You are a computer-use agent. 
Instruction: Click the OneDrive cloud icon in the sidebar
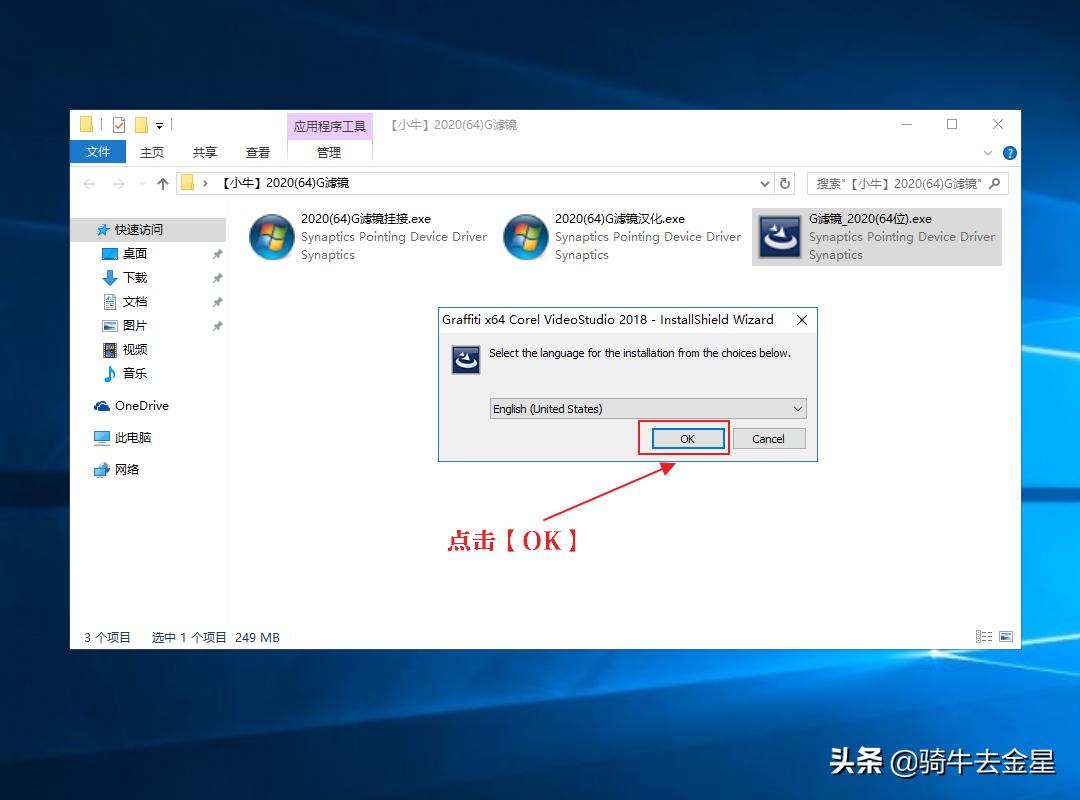click(x=103, y=405)
